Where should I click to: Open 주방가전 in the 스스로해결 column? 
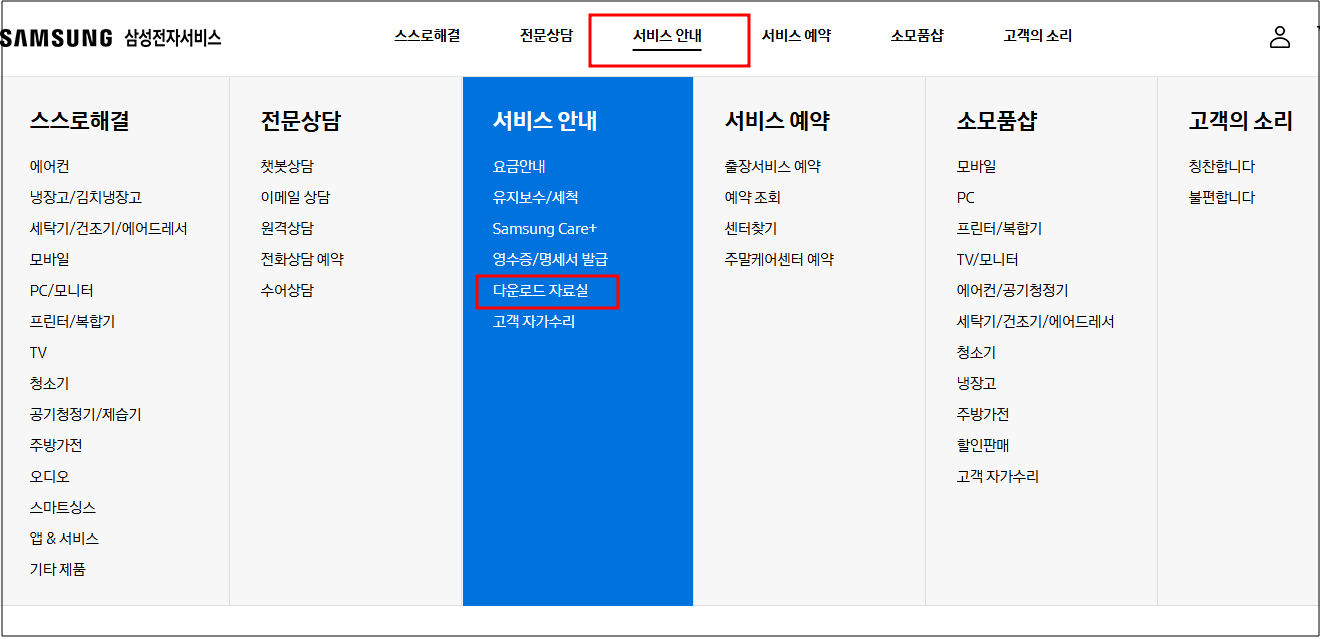click(x=56, y=446)
